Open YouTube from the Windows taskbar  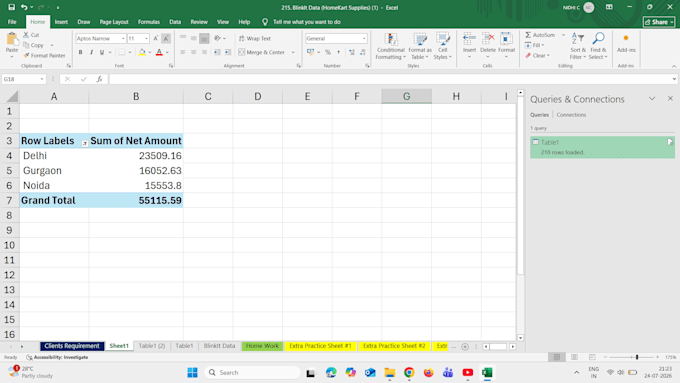point(468,373)
